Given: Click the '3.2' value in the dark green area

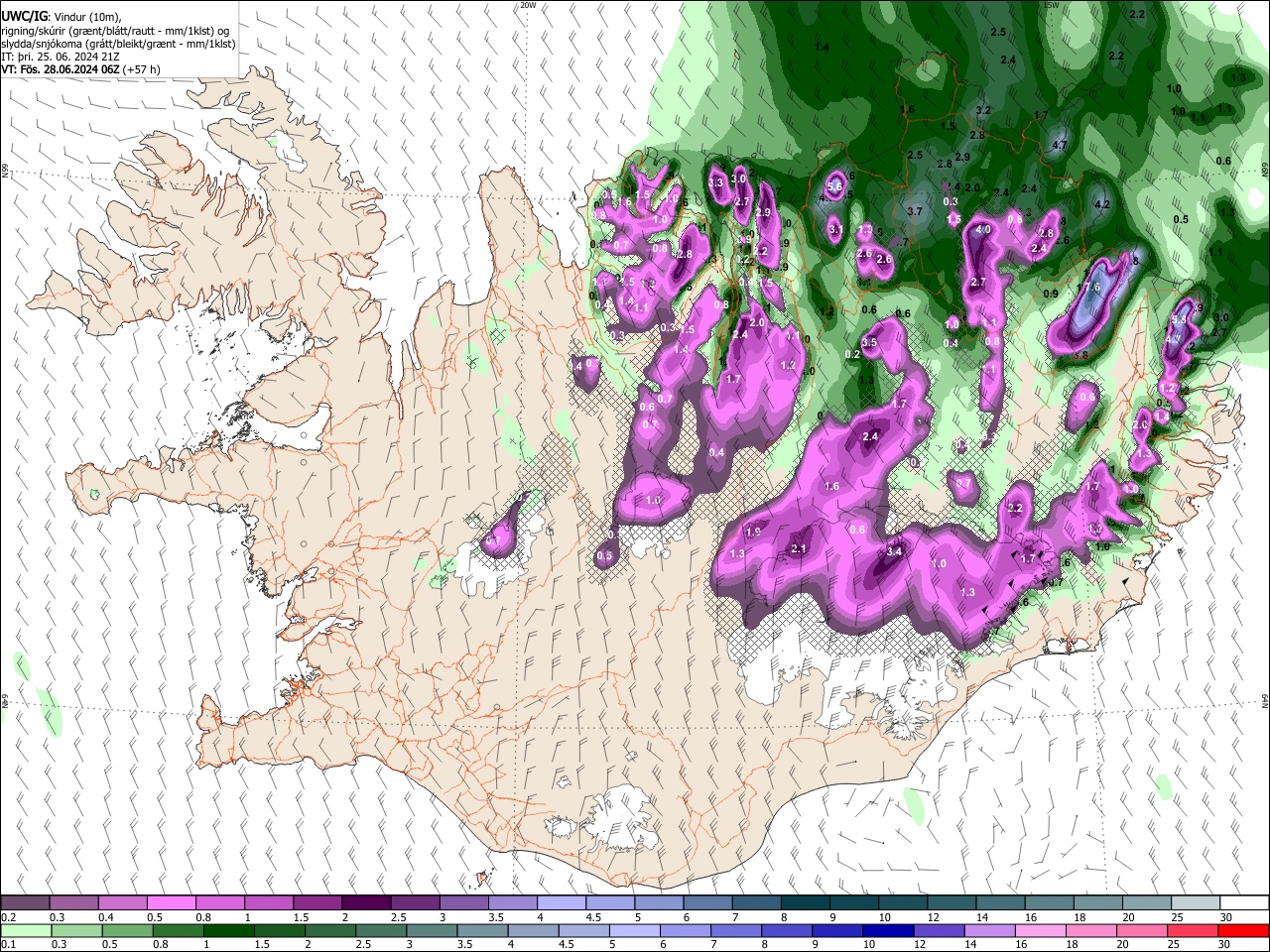Looking at the screenshot, I should (983, 110).
